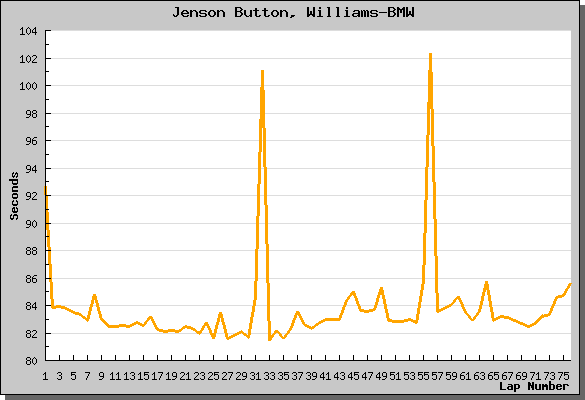Viewport: 585px width, 400px height.
Task: Click lap number 75 on x-axis
Action: pyautogui.click(x=563, y=376)
